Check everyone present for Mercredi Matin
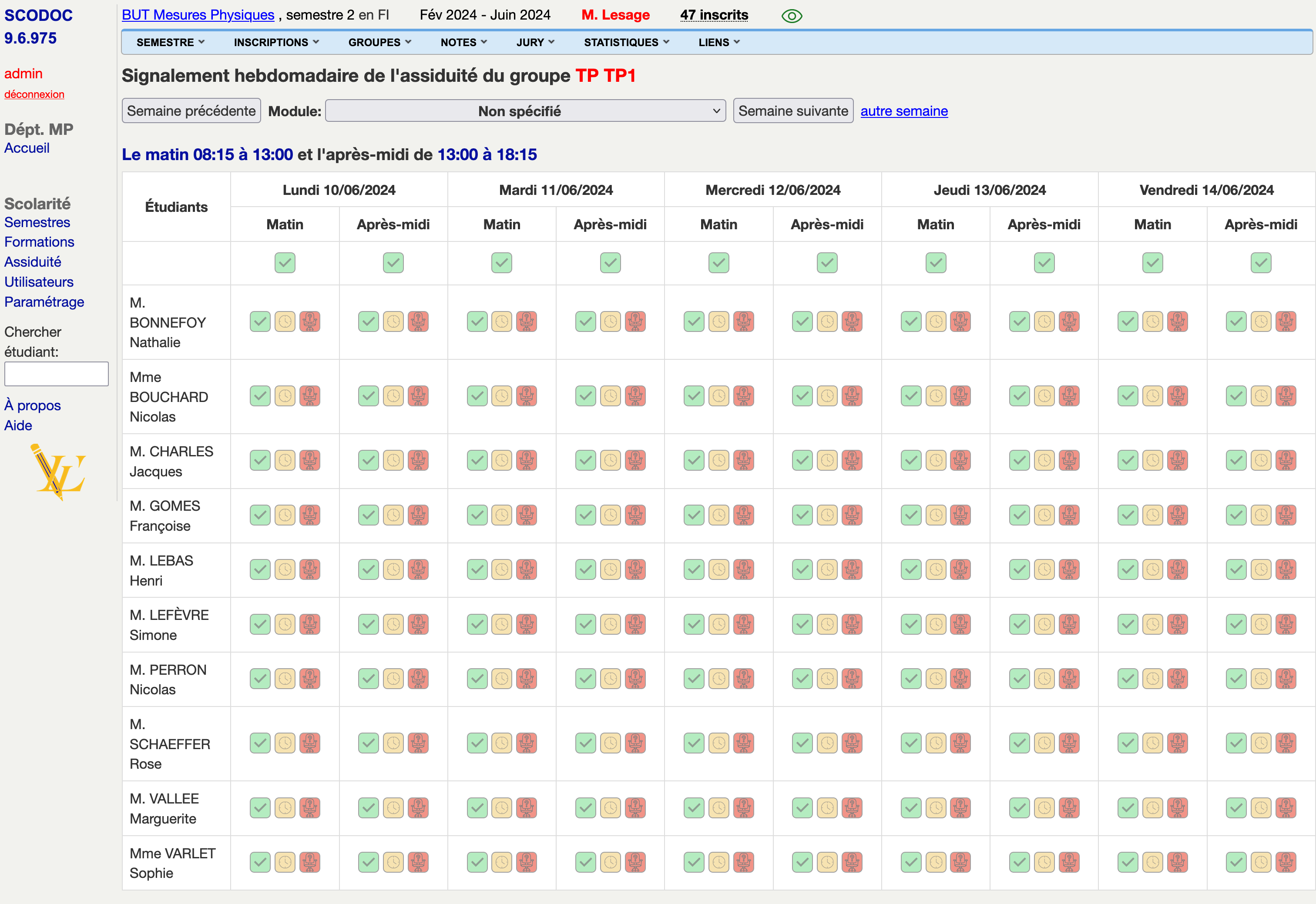 tap(719, 263)
